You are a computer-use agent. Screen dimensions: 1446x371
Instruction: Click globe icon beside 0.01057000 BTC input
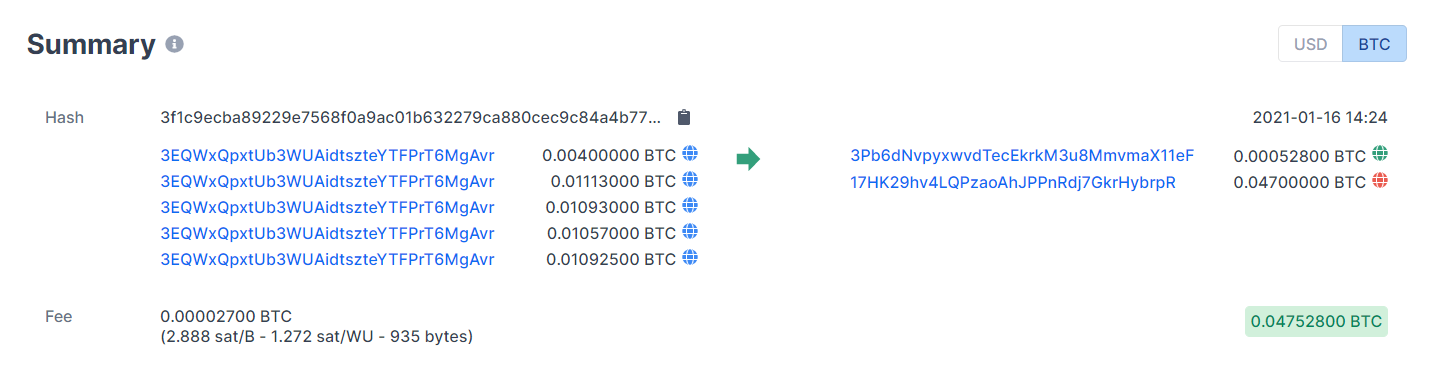[689, 232]
